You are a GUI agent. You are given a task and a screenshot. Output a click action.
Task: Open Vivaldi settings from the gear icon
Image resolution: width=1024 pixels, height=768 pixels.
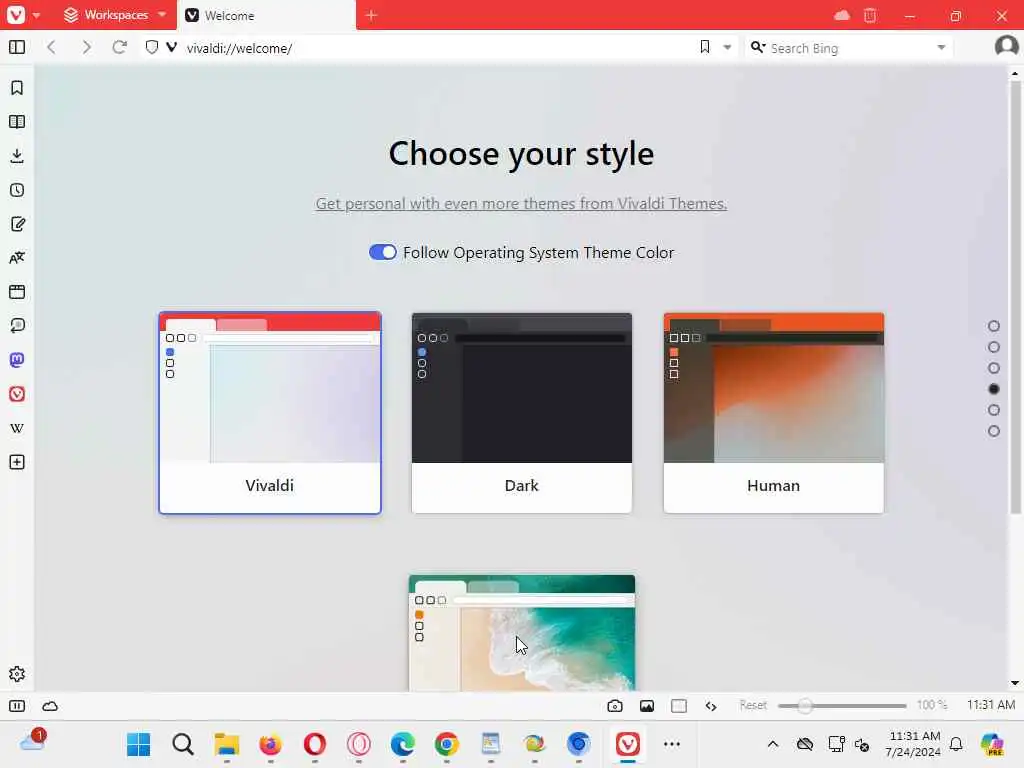[17, 674]
